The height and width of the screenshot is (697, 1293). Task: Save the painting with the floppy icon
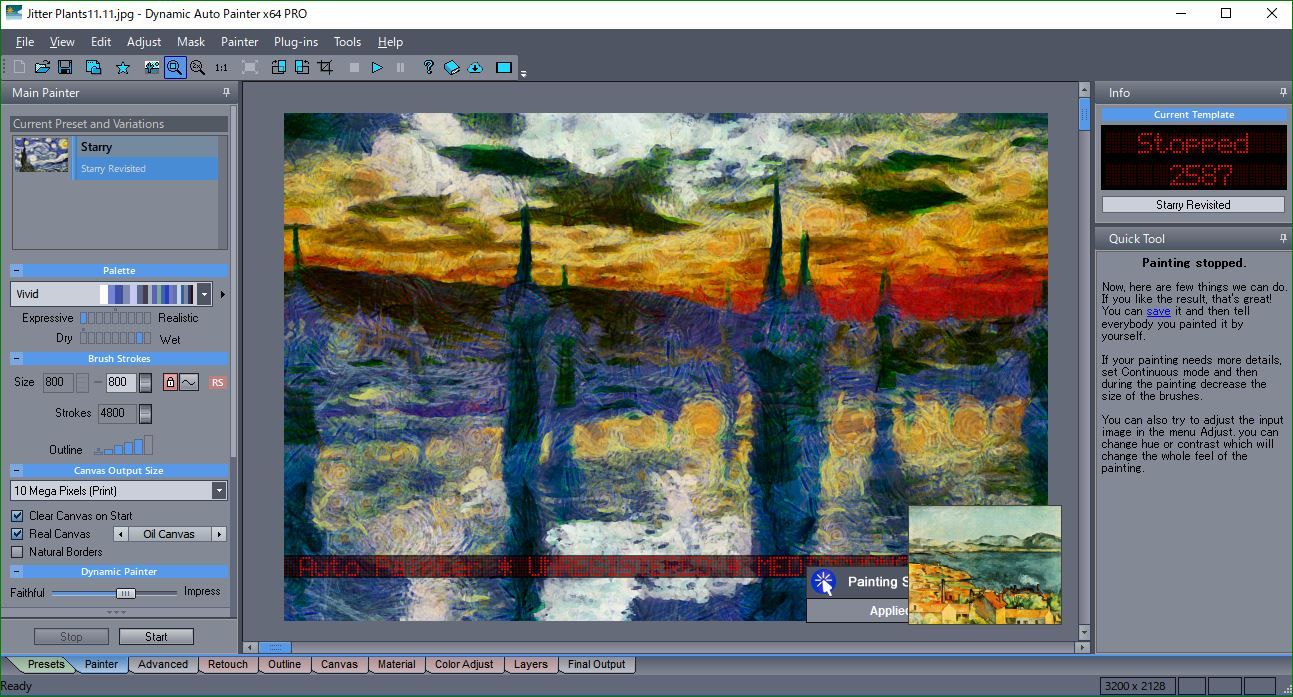(x=65, y=67)
